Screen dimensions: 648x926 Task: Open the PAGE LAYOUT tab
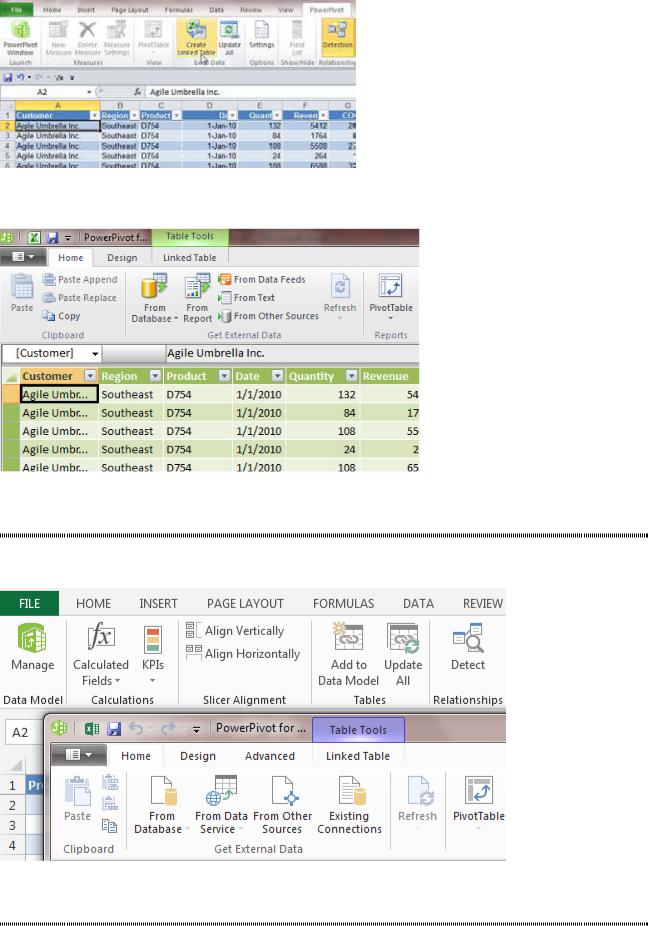point(245,603)
